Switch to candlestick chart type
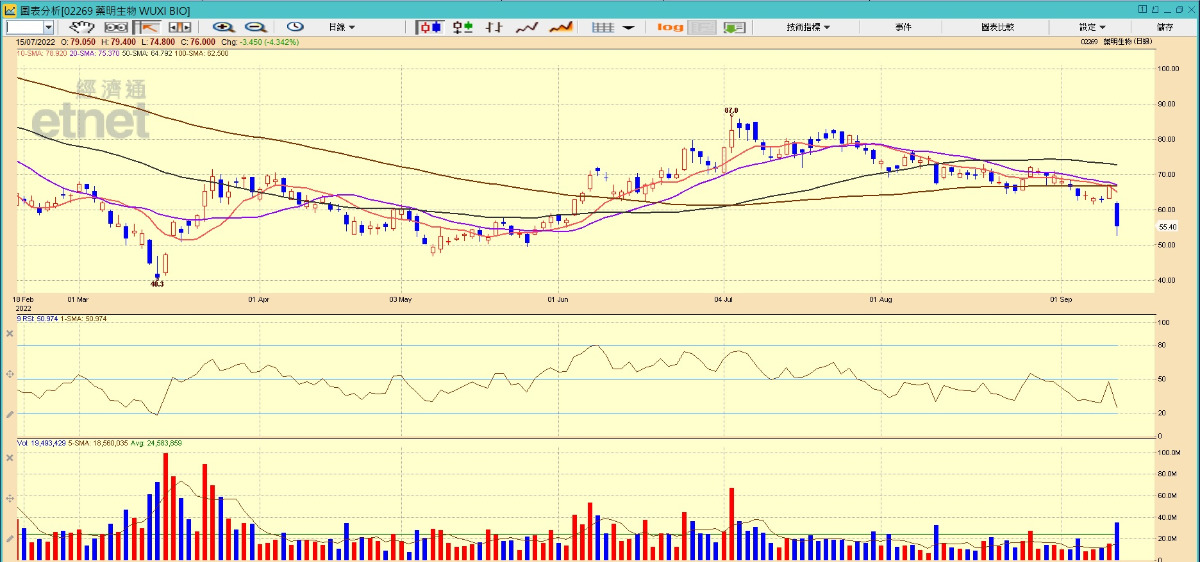 431,27
